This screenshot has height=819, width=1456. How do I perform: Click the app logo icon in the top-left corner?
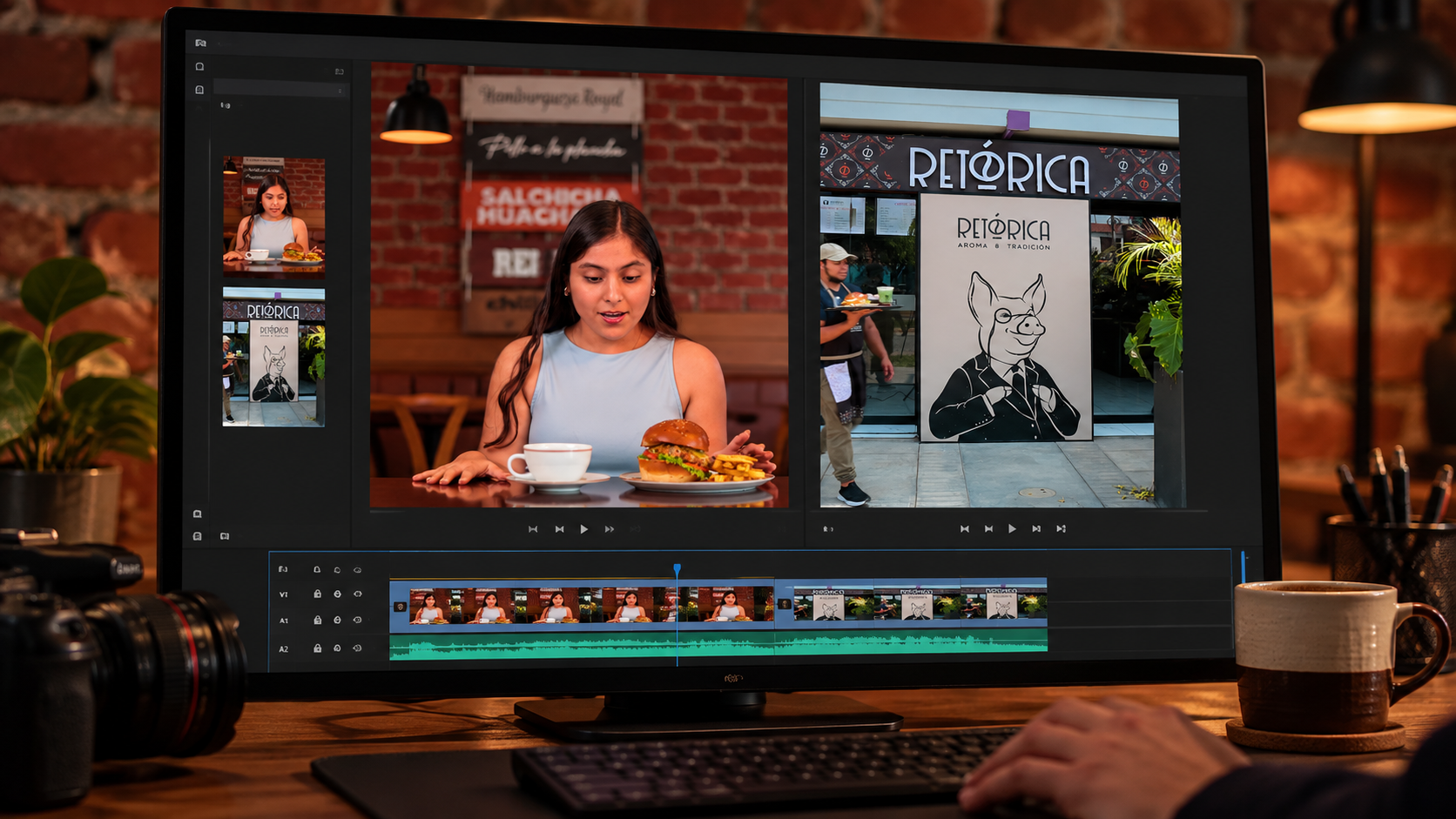tap(201, 43)
